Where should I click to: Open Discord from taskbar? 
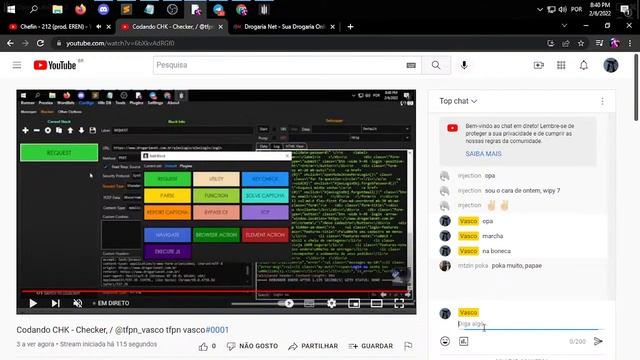pos(103,9)
